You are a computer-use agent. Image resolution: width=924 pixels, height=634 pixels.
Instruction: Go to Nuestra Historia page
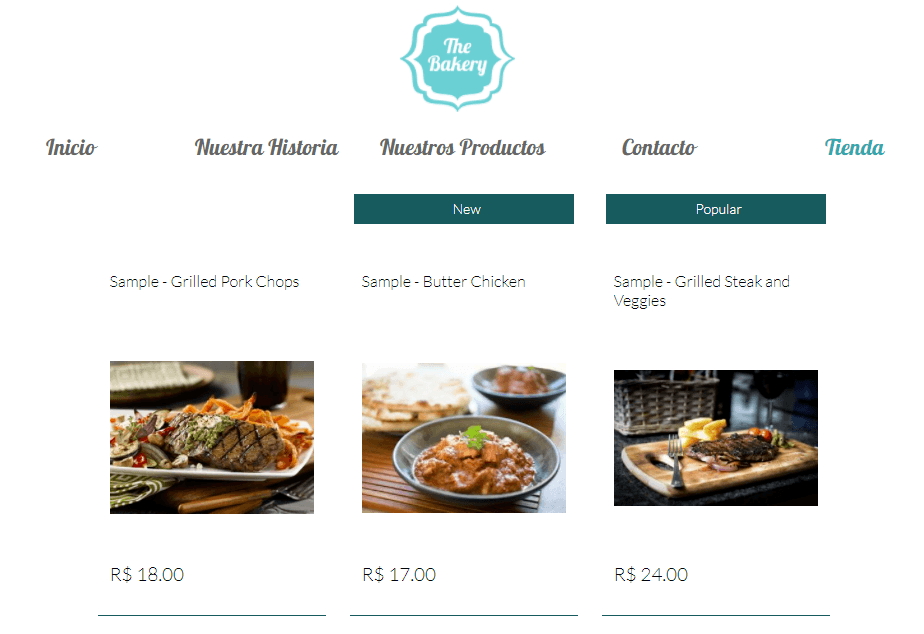pos(266,147)
